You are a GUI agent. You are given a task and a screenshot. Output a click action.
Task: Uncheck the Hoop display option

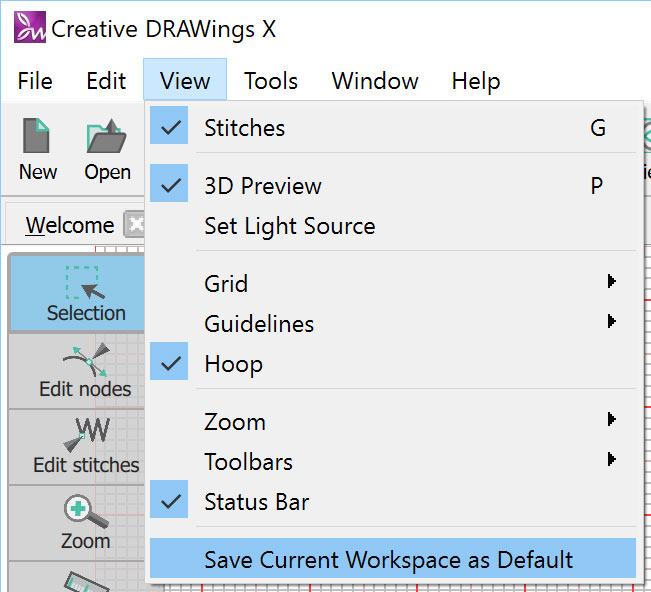(233, 364)
